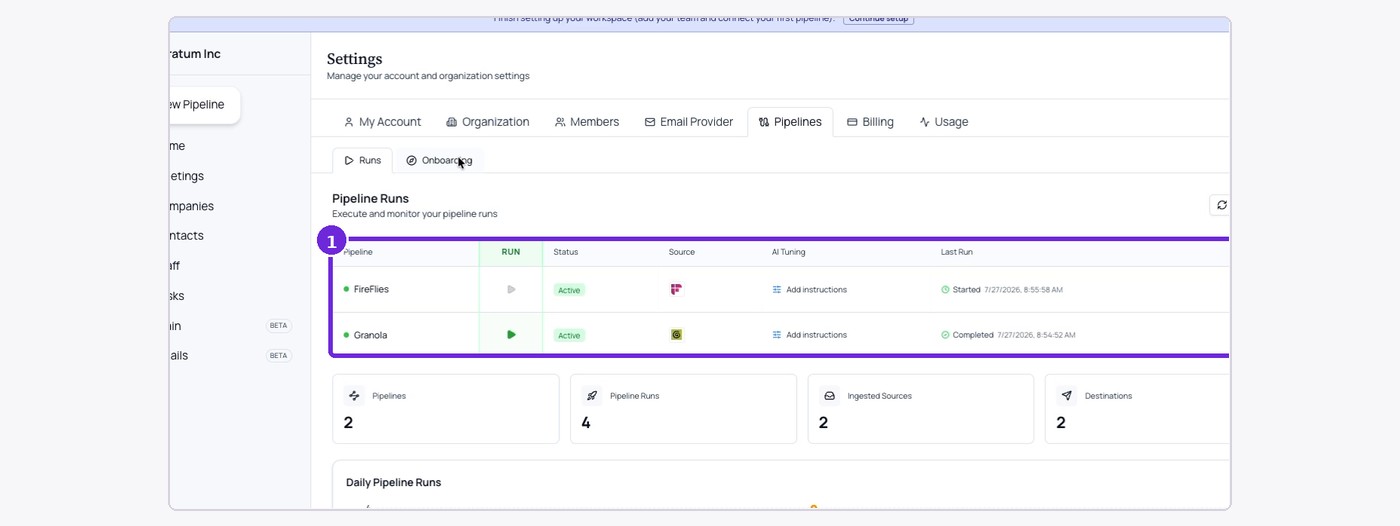Click the Destinations paper-plane icon
1400x526 pixels.
point(1067,396)
